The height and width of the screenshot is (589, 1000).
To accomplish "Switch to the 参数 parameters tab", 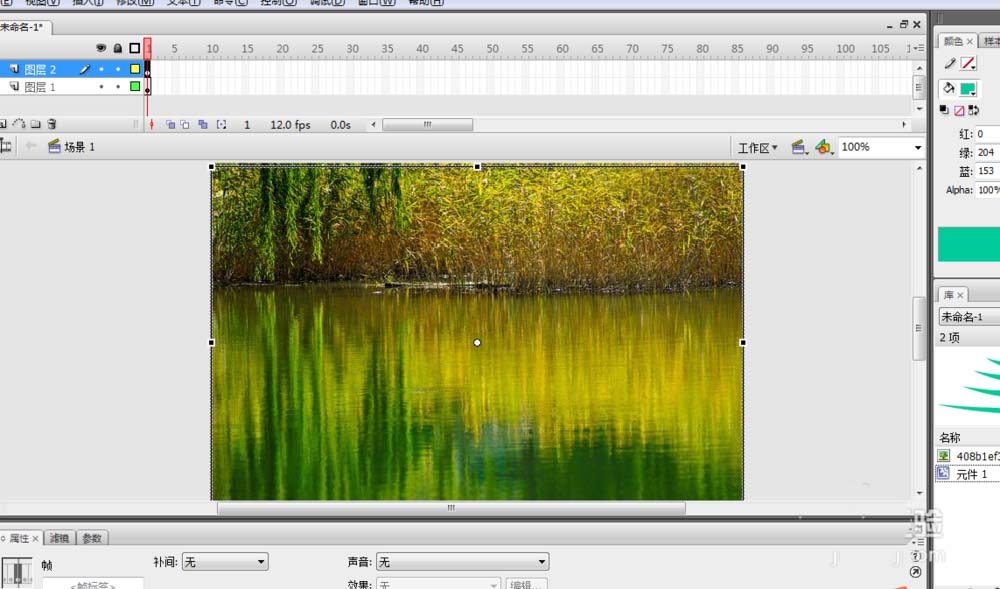I will tap(92, 539).
